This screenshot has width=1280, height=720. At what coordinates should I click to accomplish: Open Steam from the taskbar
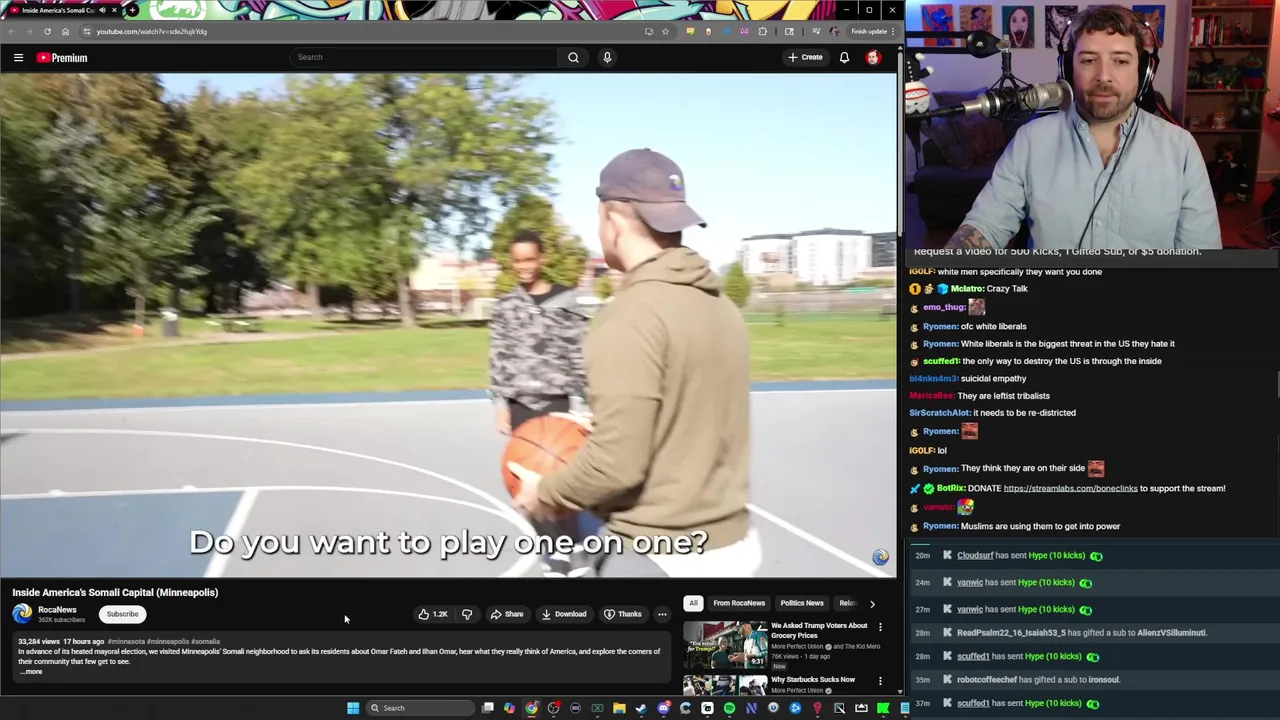[641, 708]
